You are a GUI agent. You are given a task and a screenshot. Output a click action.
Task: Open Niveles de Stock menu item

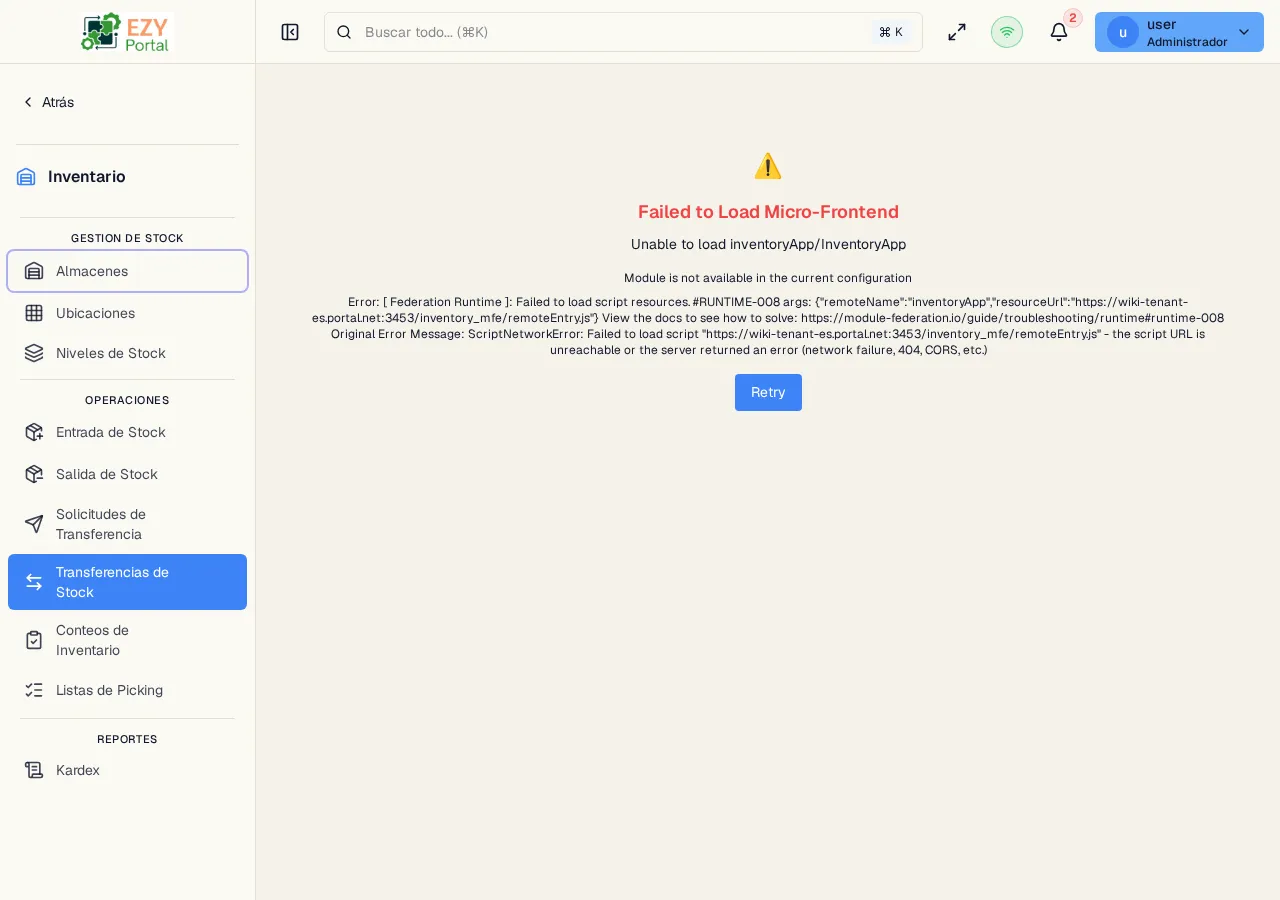click(x=127, y=353)
